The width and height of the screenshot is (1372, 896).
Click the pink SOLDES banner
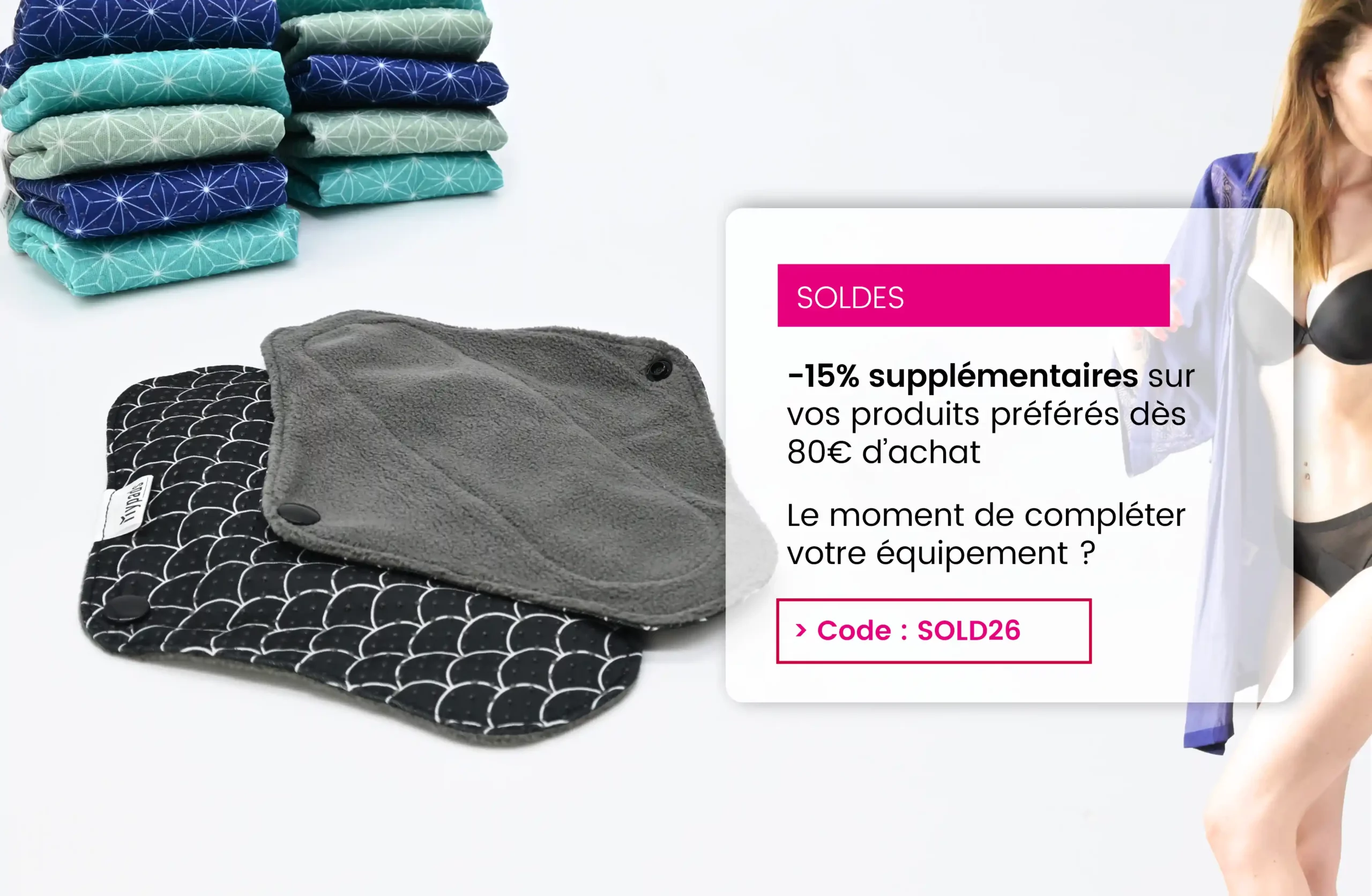(x=973, y=295)
